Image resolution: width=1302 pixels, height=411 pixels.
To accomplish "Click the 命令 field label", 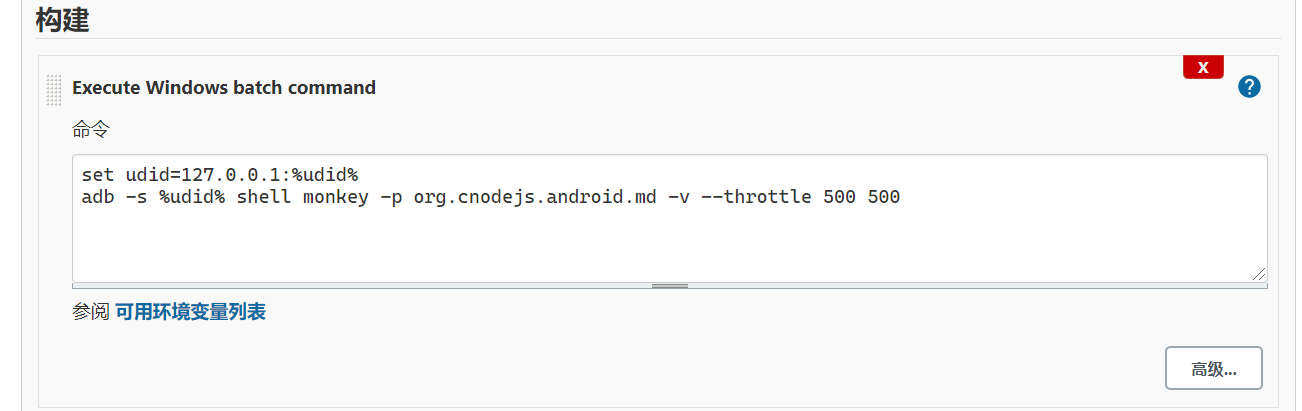I will [x=90, y=129].
